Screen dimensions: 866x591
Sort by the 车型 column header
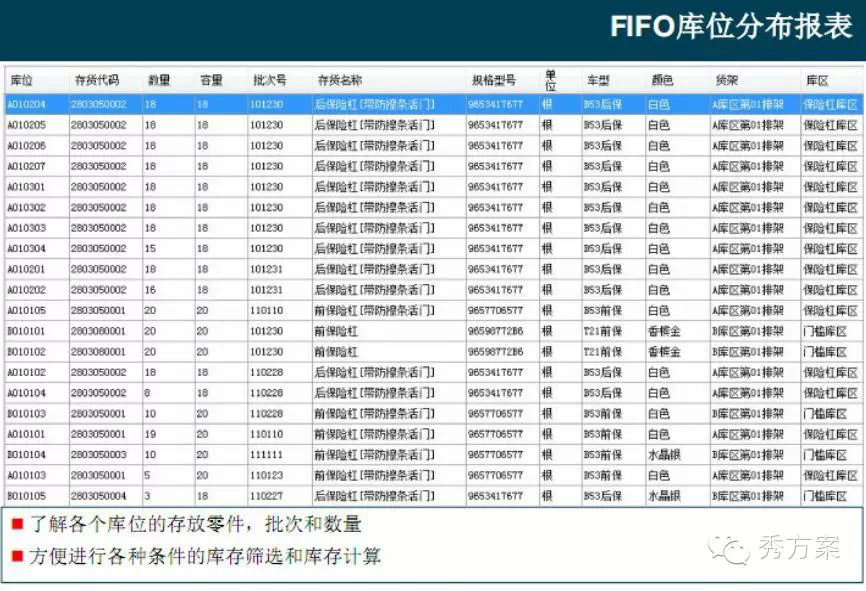(598, 80)
